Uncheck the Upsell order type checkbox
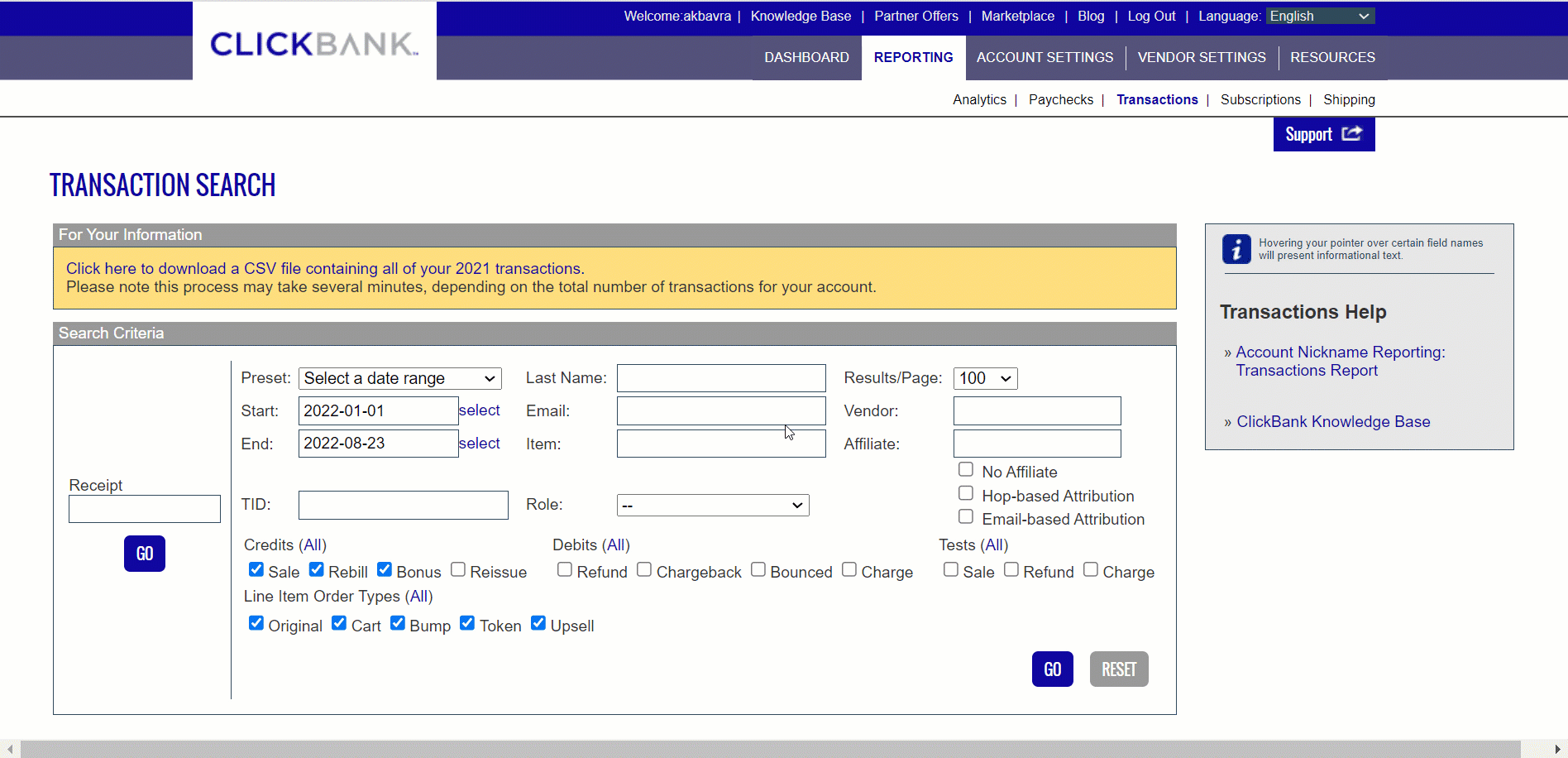Image resolution: width=1568 pixels, height=758 pixels. (x=538, y=623)
